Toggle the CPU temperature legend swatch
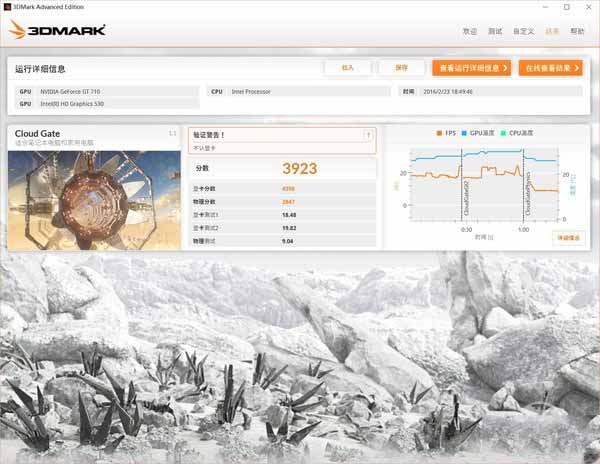Viewport: 600px width, 464px height. point(503,133)
